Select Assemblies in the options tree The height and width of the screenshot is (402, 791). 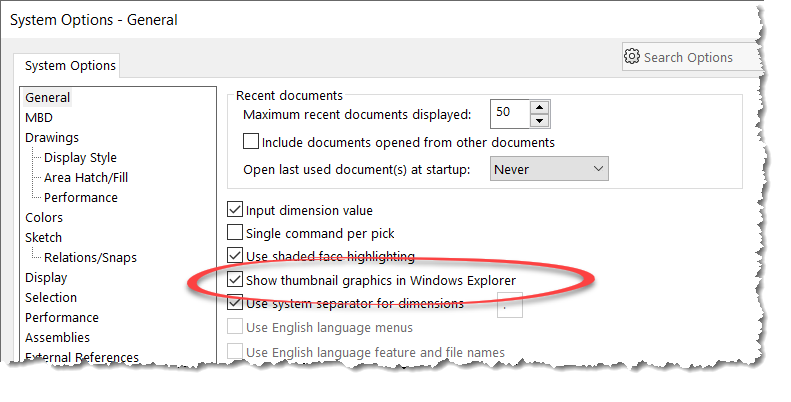coord(58,337)
